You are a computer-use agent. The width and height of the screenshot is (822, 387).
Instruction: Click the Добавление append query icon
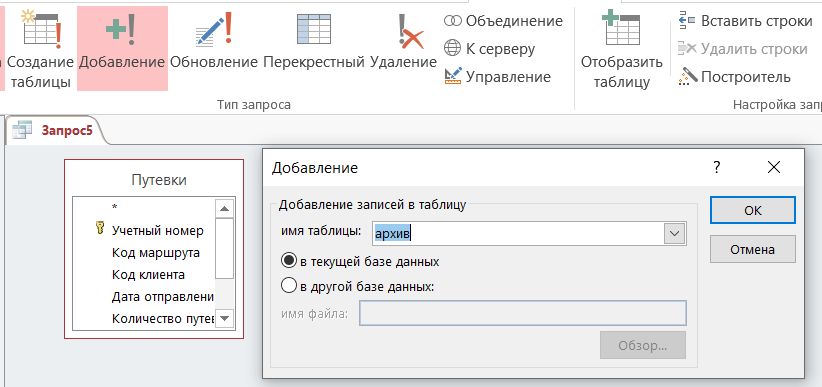[122, 48]
